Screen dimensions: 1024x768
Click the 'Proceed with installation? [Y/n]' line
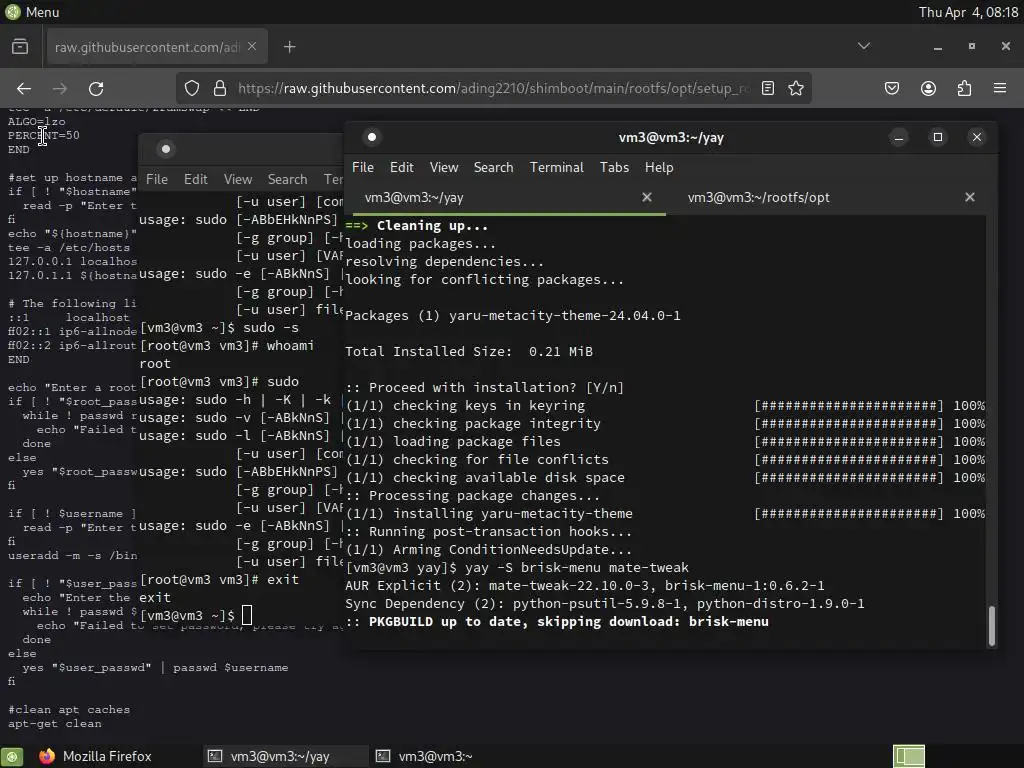pyautogui.click(x=485, y=387)
